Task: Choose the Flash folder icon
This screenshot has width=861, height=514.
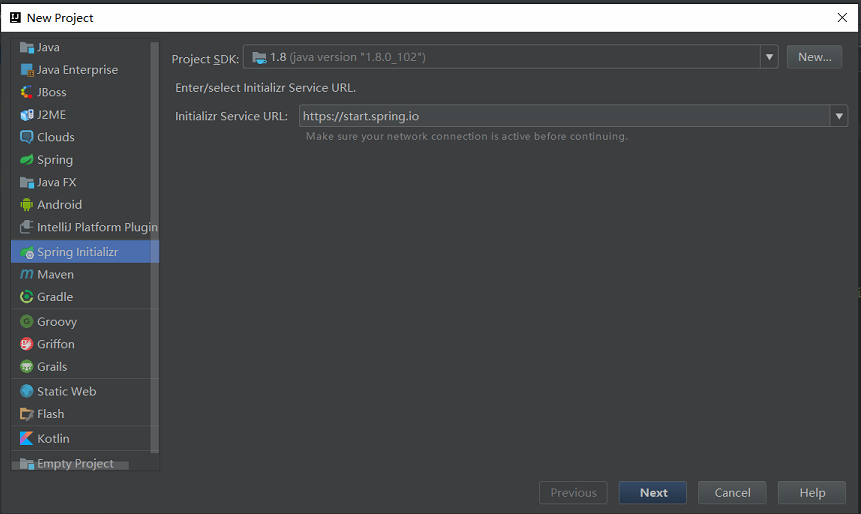Action: pyautogui.click(x=26, y=414)
